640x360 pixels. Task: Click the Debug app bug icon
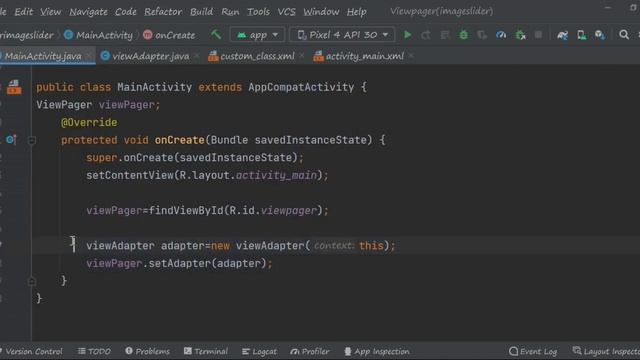[x=463, y=35]
